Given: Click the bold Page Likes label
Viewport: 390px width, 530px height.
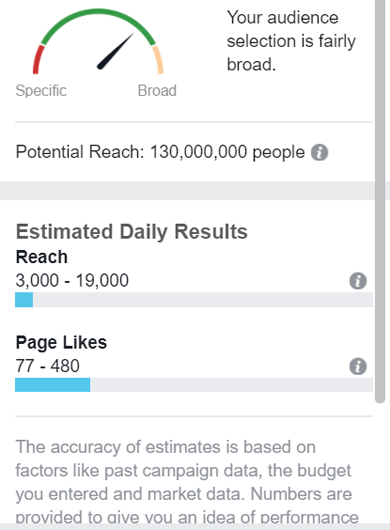Looking at the screenshot, I should point(61,342).
